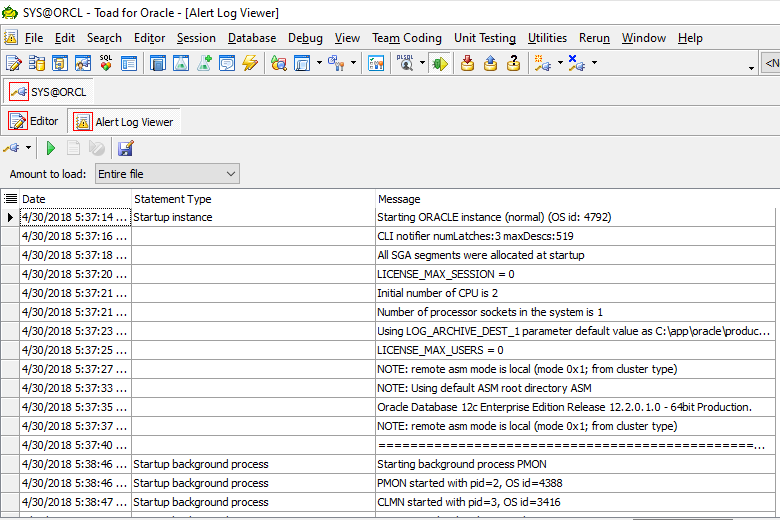Image resolution: width=780 pixels, height=520 pixels.
Task: Select the Alert Log Viewer tab
Action: [x=123, y=122]
